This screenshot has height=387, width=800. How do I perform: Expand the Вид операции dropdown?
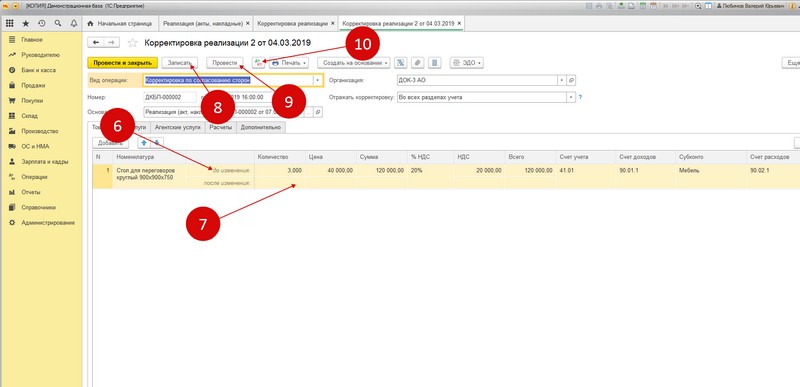click(x=318, y=81)
